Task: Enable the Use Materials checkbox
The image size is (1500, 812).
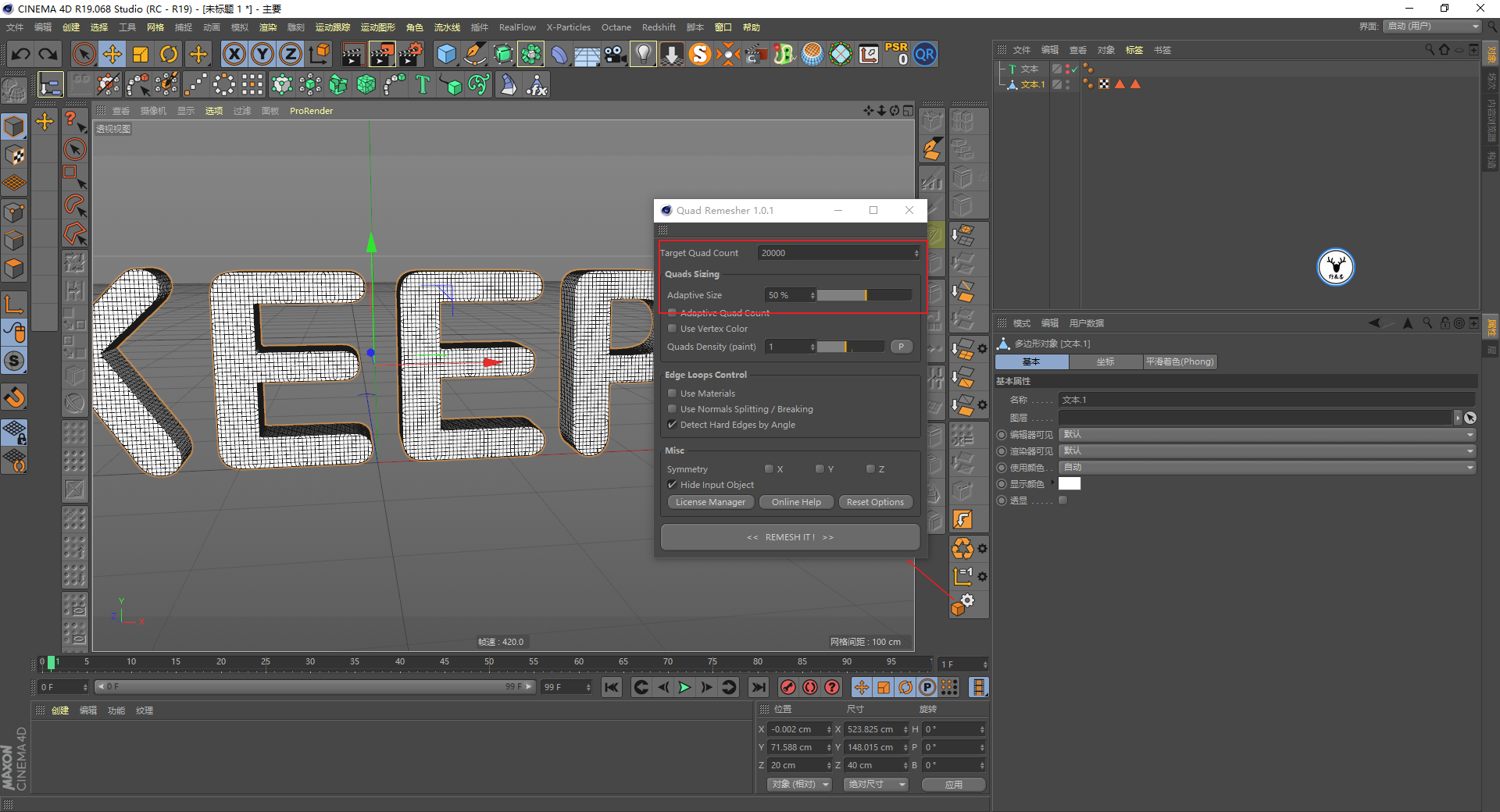Action: tap(672, 394)
